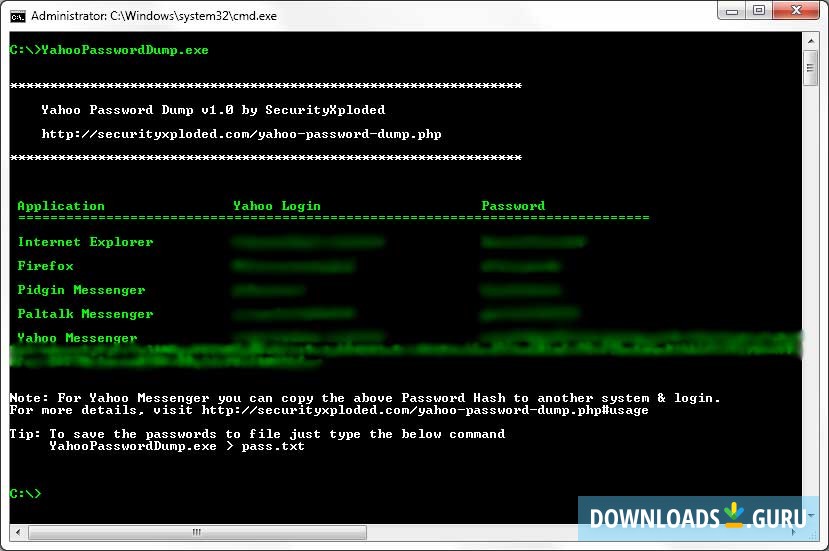The image size is (829, 551).
Task: Click the Firefox row label
Action: pos(45,265)
